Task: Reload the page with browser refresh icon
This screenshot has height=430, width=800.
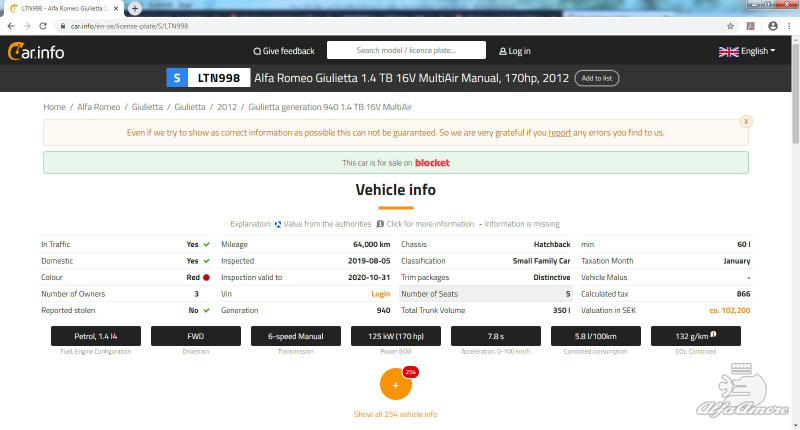Action: point(42,25)
